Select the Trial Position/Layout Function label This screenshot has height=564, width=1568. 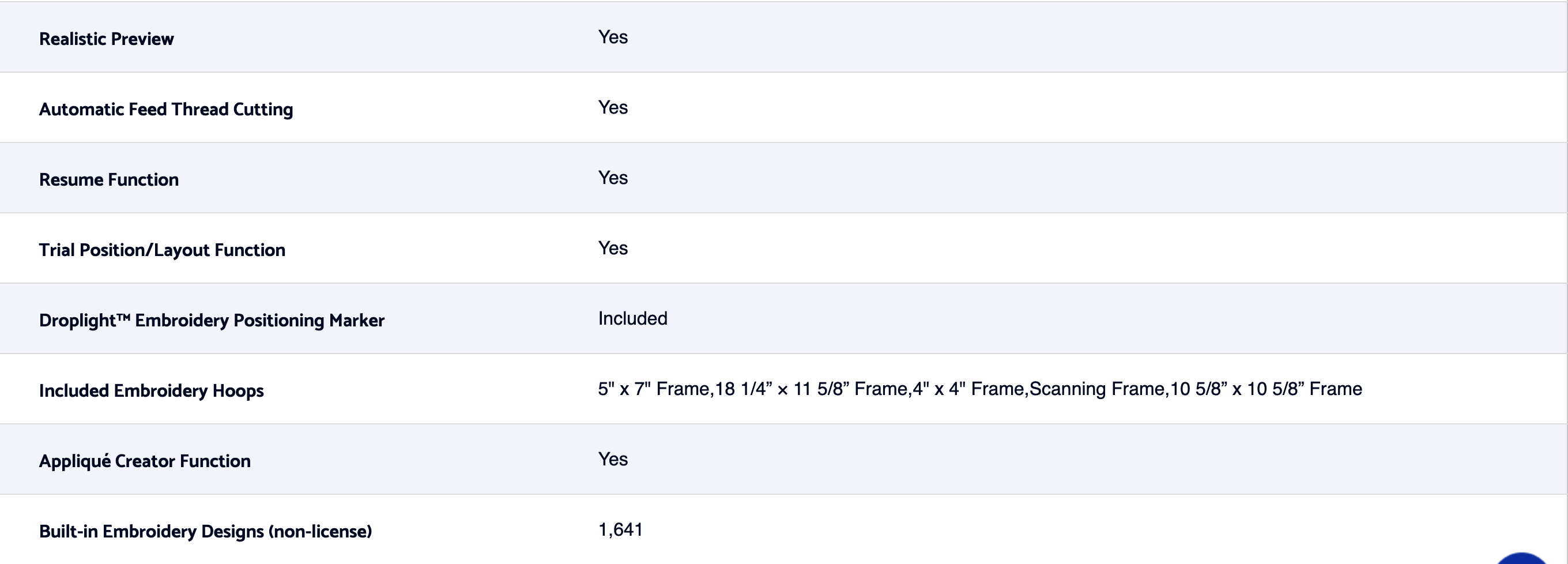pyautogui.click(x=162, y=250)
